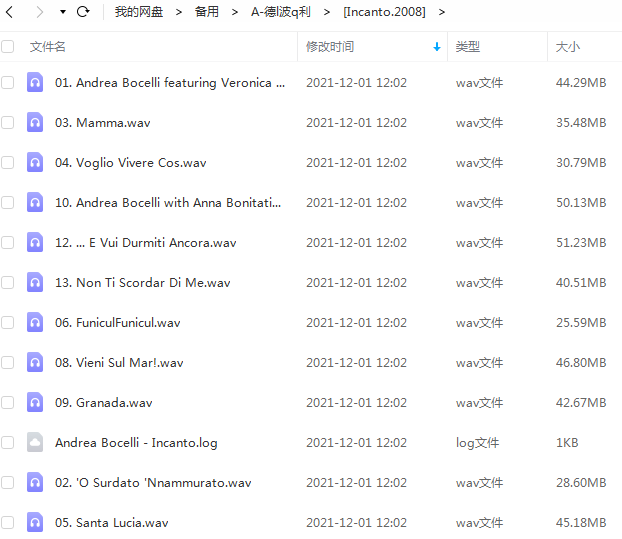Click the refresh icon in navigation bar
Image resolution: width=622 pixels, height=539 pixels.
pos(83,12)
